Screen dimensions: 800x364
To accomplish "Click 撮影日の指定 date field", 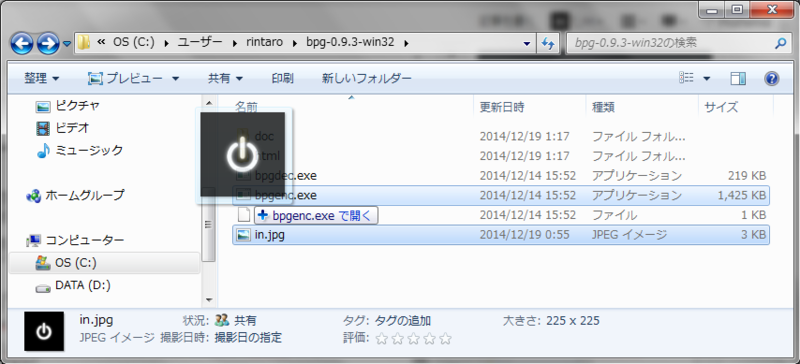I will pyautogui.click(x=248, y=338).
